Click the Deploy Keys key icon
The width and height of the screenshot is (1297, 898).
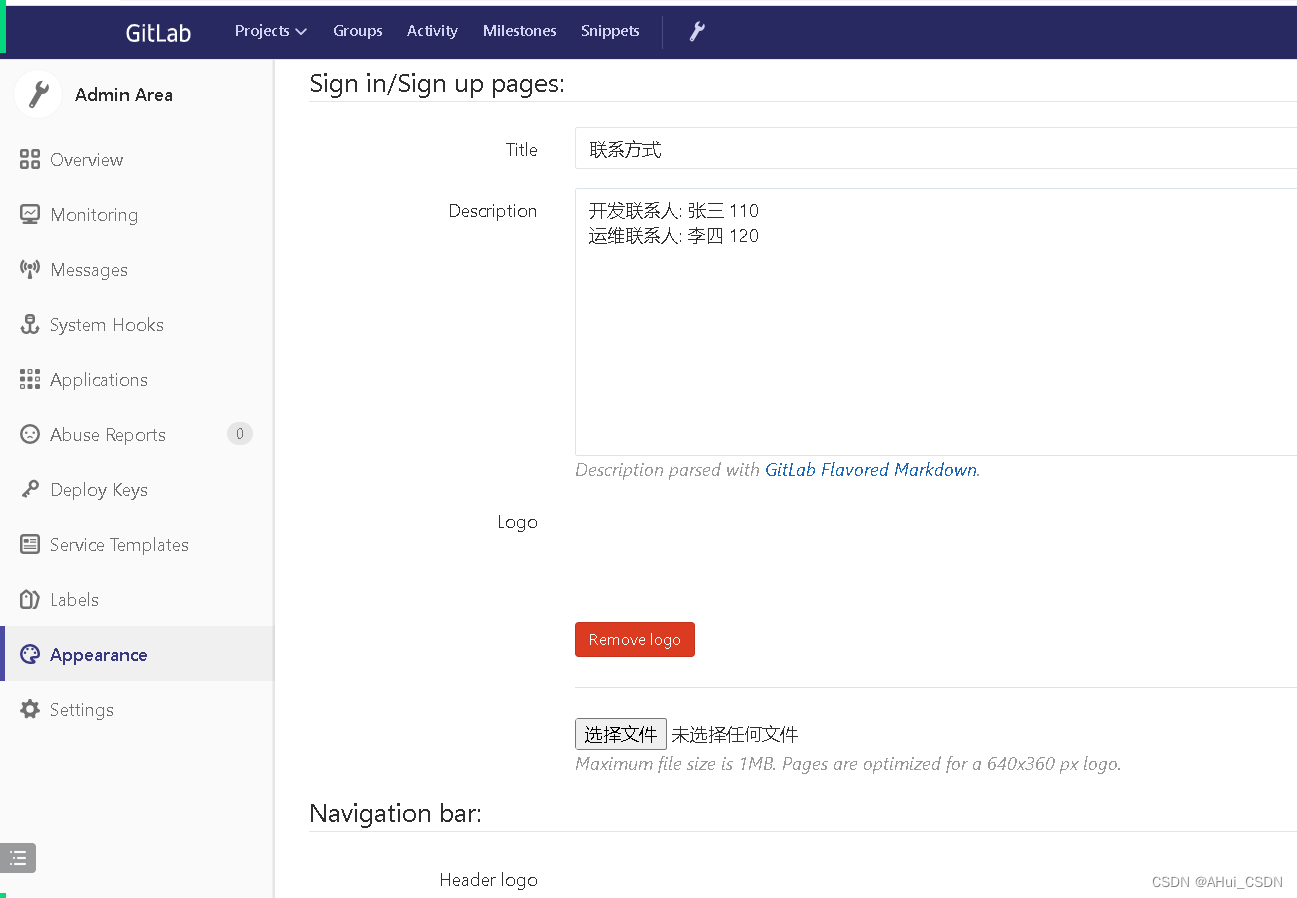click(30, 489)
